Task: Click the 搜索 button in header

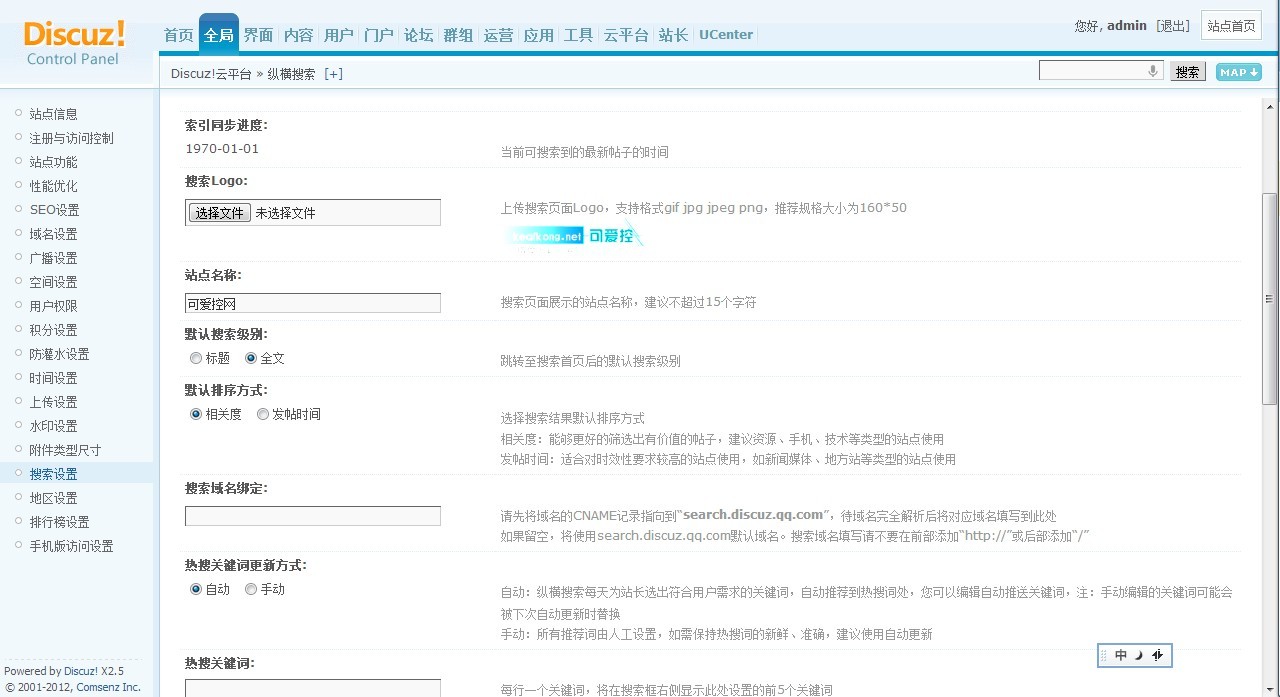Action: click(1187, 72)
